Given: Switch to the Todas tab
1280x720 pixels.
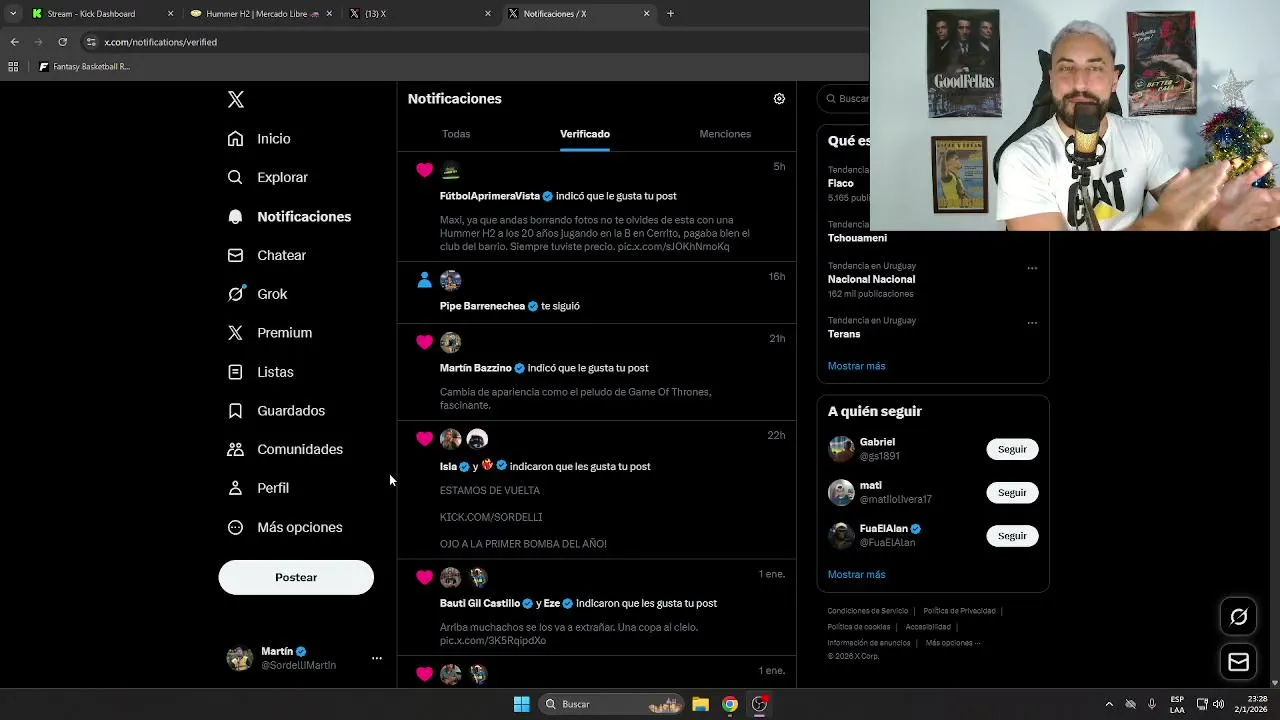Looking at the screenshot, I should click(x=456, y=134).
